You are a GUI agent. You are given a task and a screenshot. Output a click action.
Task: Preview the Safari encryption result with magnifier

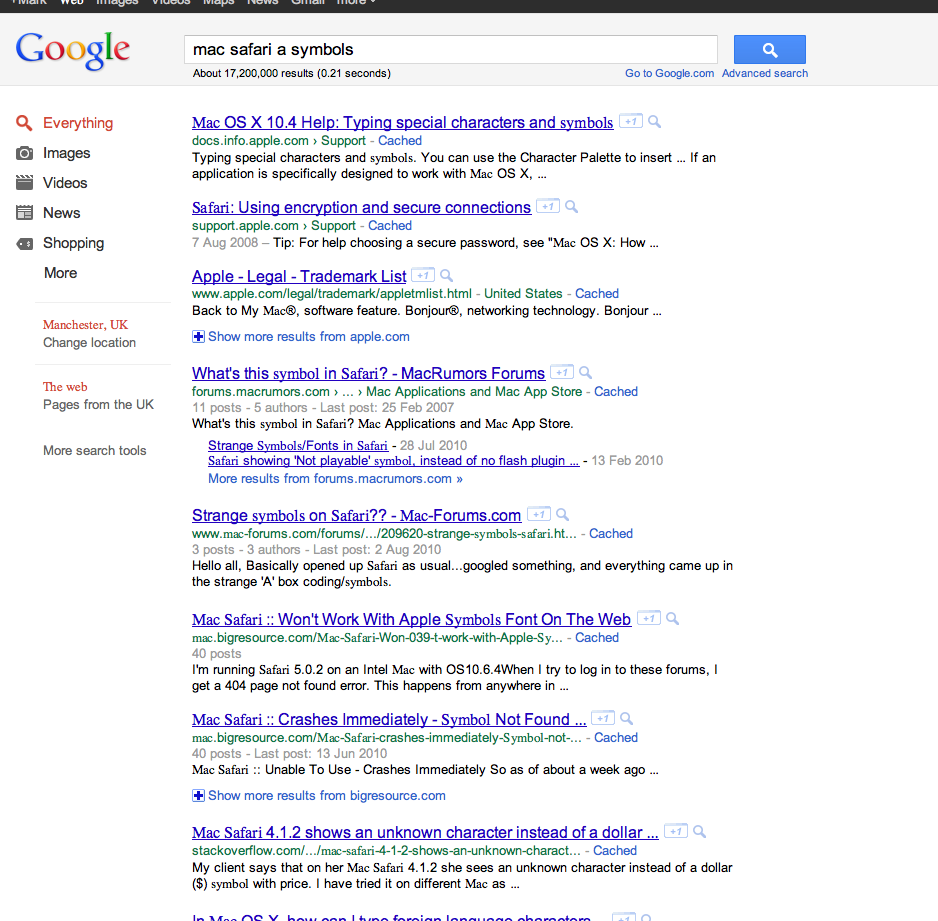pyautogui.click(x=572, y=207)
